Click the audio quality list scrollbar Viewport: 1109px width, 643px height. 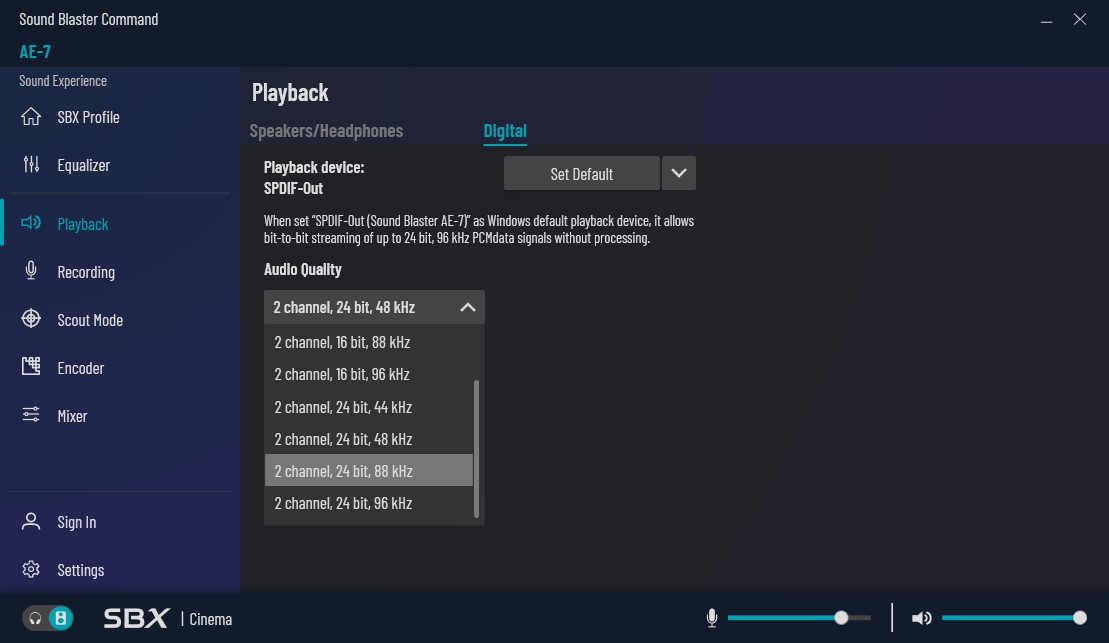tap(476, 449)
